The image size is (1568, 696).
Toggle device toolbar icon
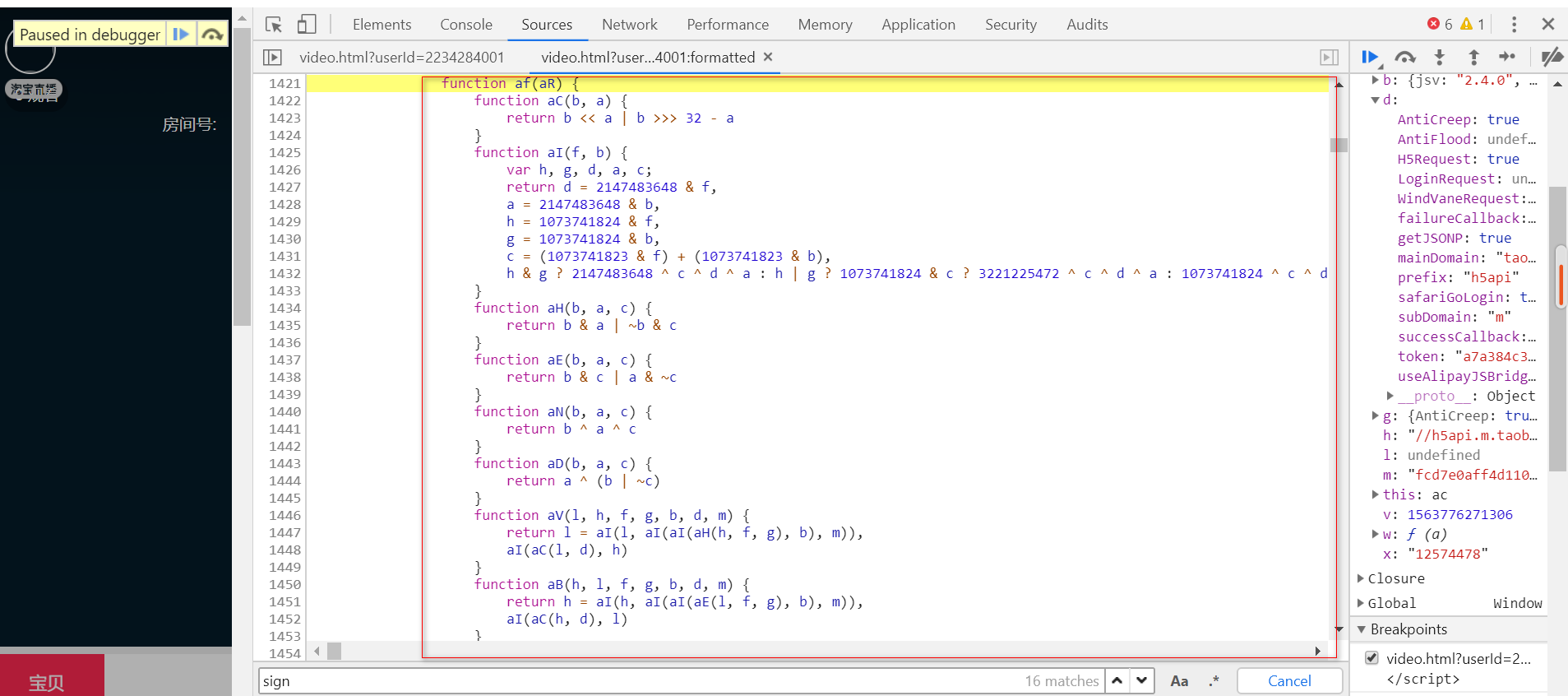(x=307, y=25)
